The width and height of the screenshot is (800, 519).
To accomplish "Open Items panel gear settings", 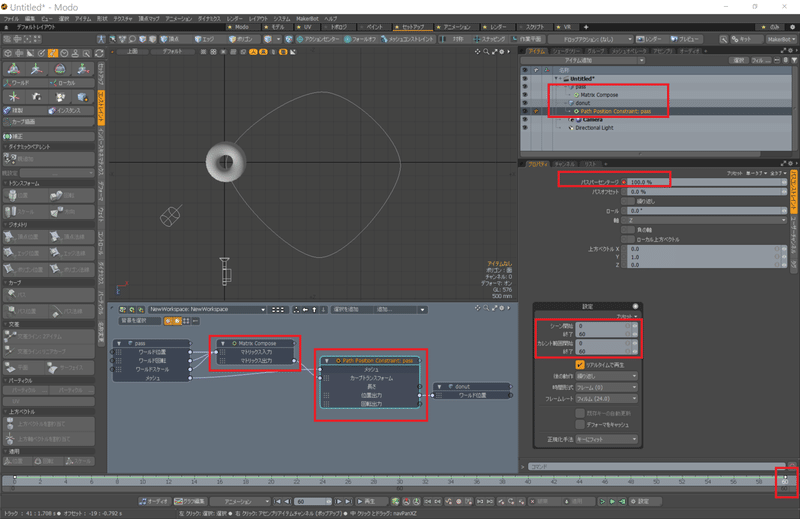I will click(790, 51).
